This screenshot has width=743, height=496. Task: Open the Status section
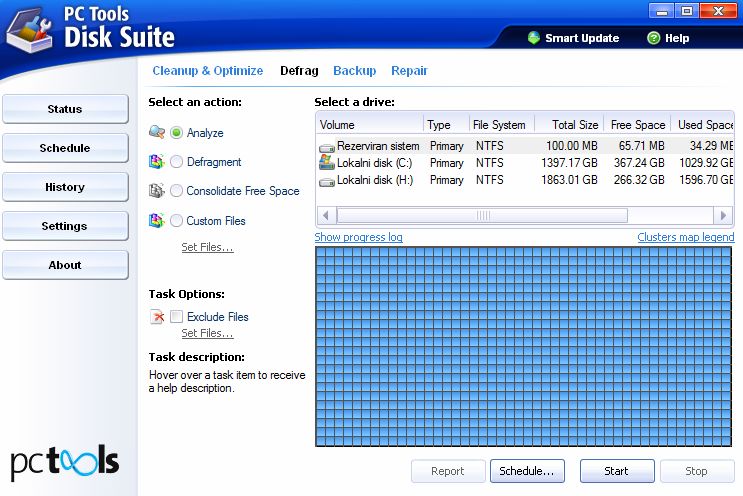(x=65, y=109)
